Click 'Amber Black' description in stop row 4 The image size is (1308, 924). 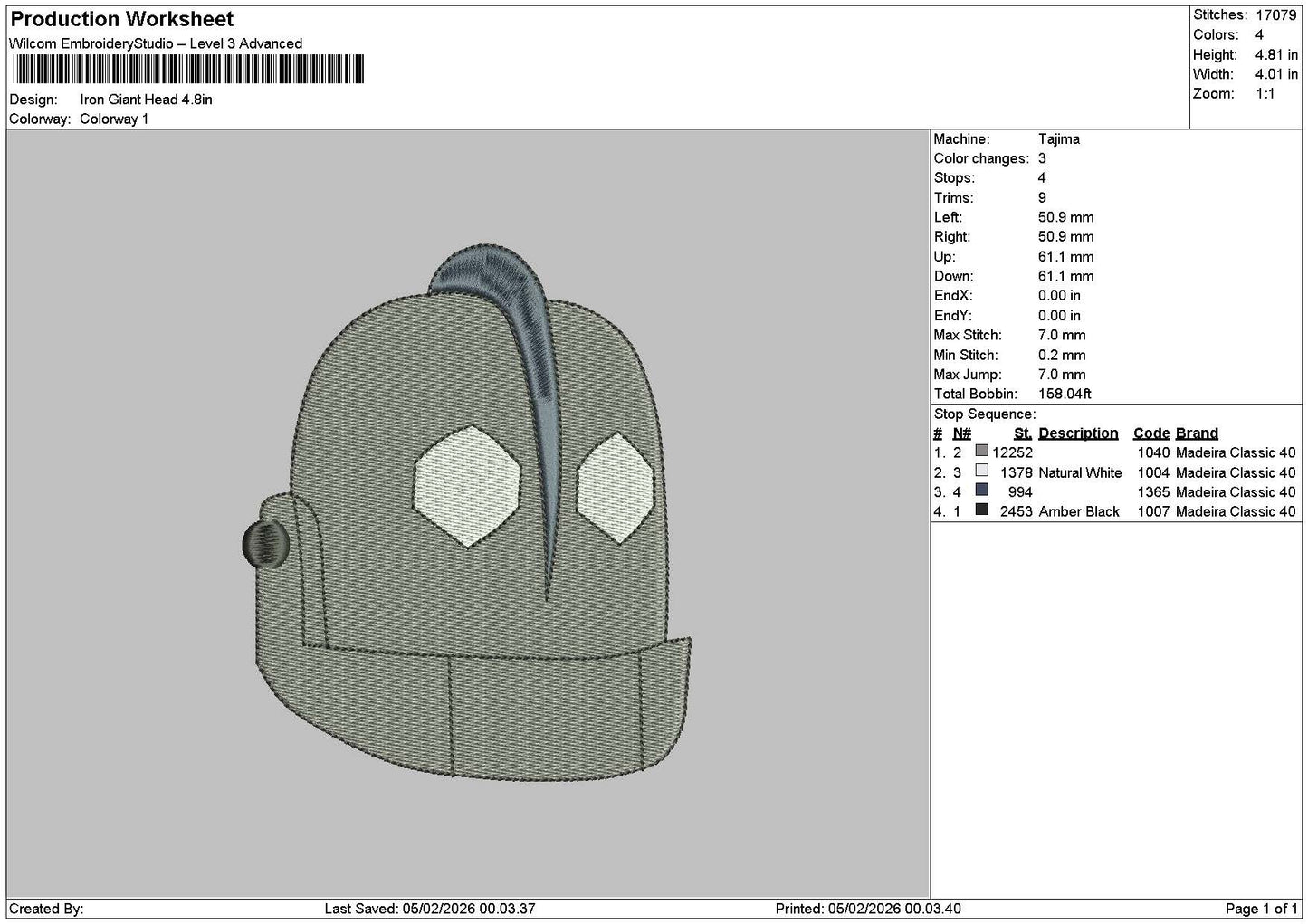coord(1079,512)
